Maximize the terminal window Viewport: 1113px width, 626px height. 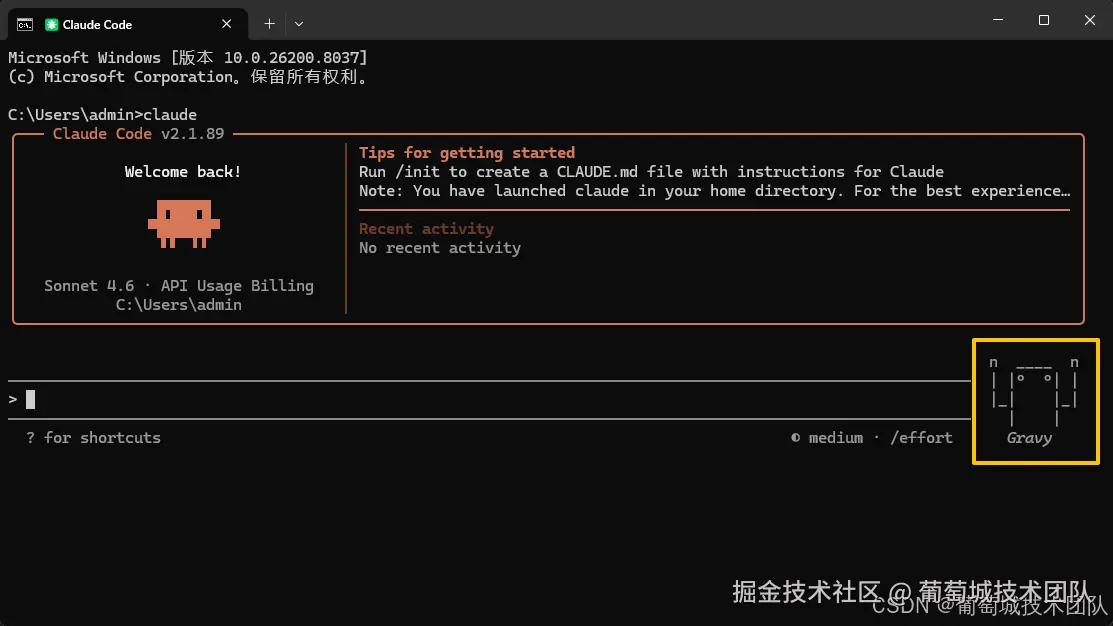click(1044, 20)
